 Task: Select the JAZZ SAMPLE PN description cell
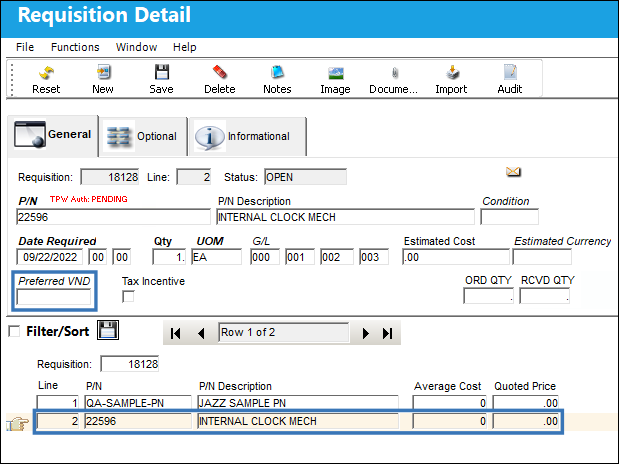coord(298,403)
